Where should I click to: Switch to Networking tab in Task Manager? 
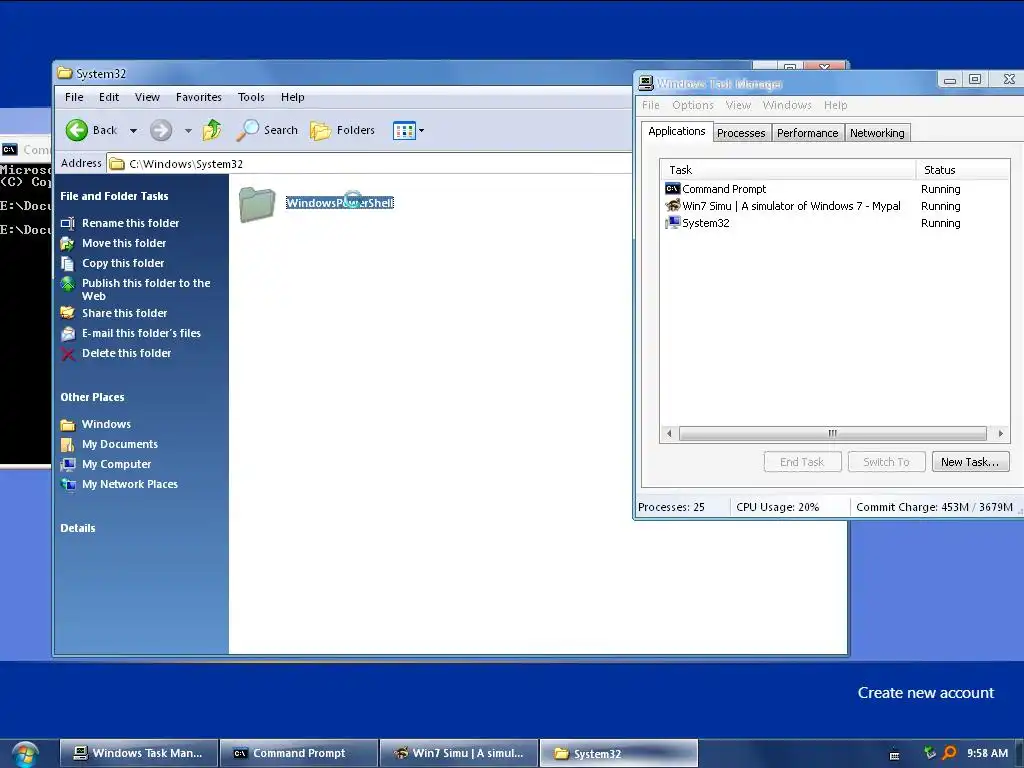click(877, 133)
